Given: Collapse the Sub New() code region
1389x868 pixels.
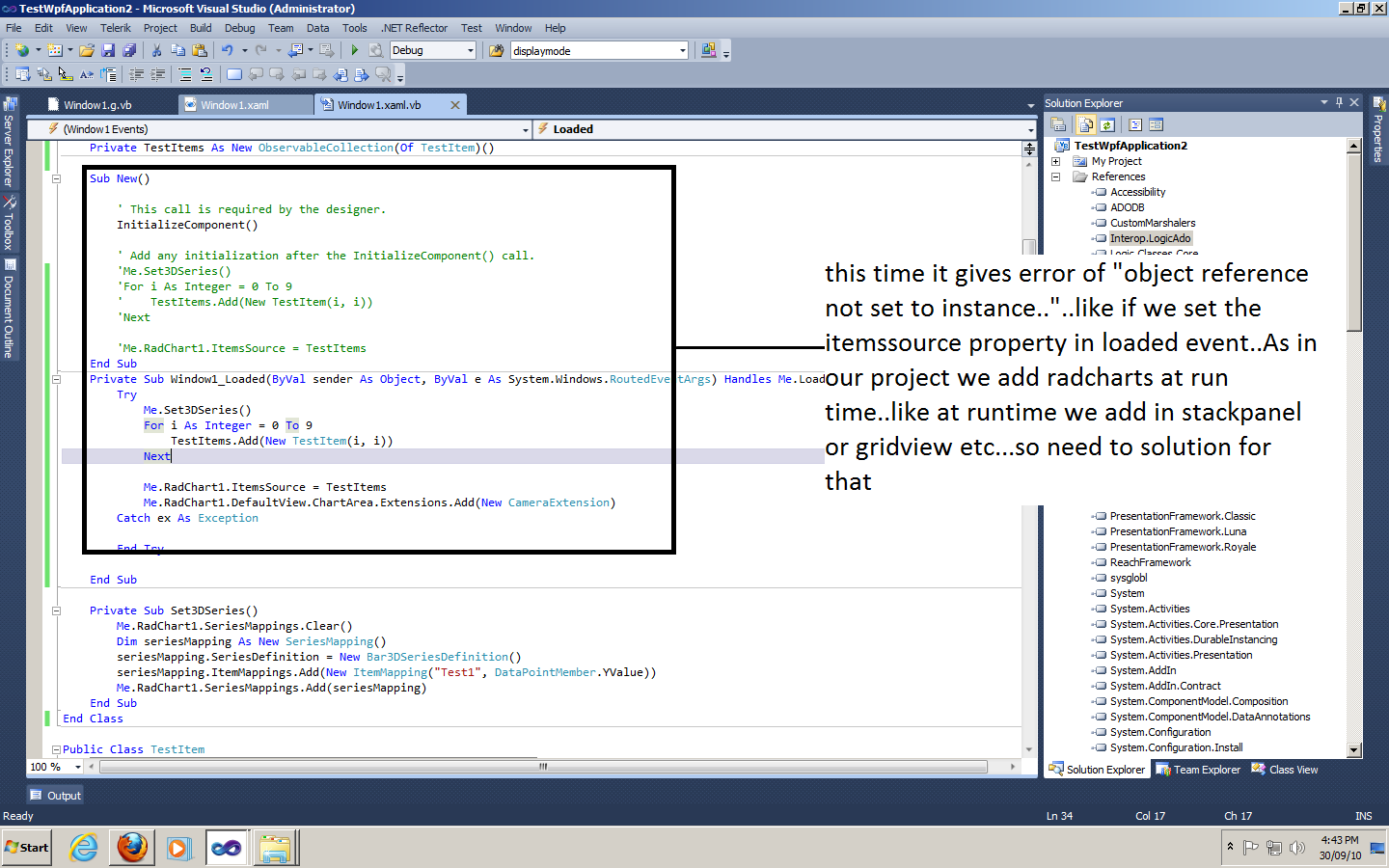Looking at the screenshot, I should (56, 178).
